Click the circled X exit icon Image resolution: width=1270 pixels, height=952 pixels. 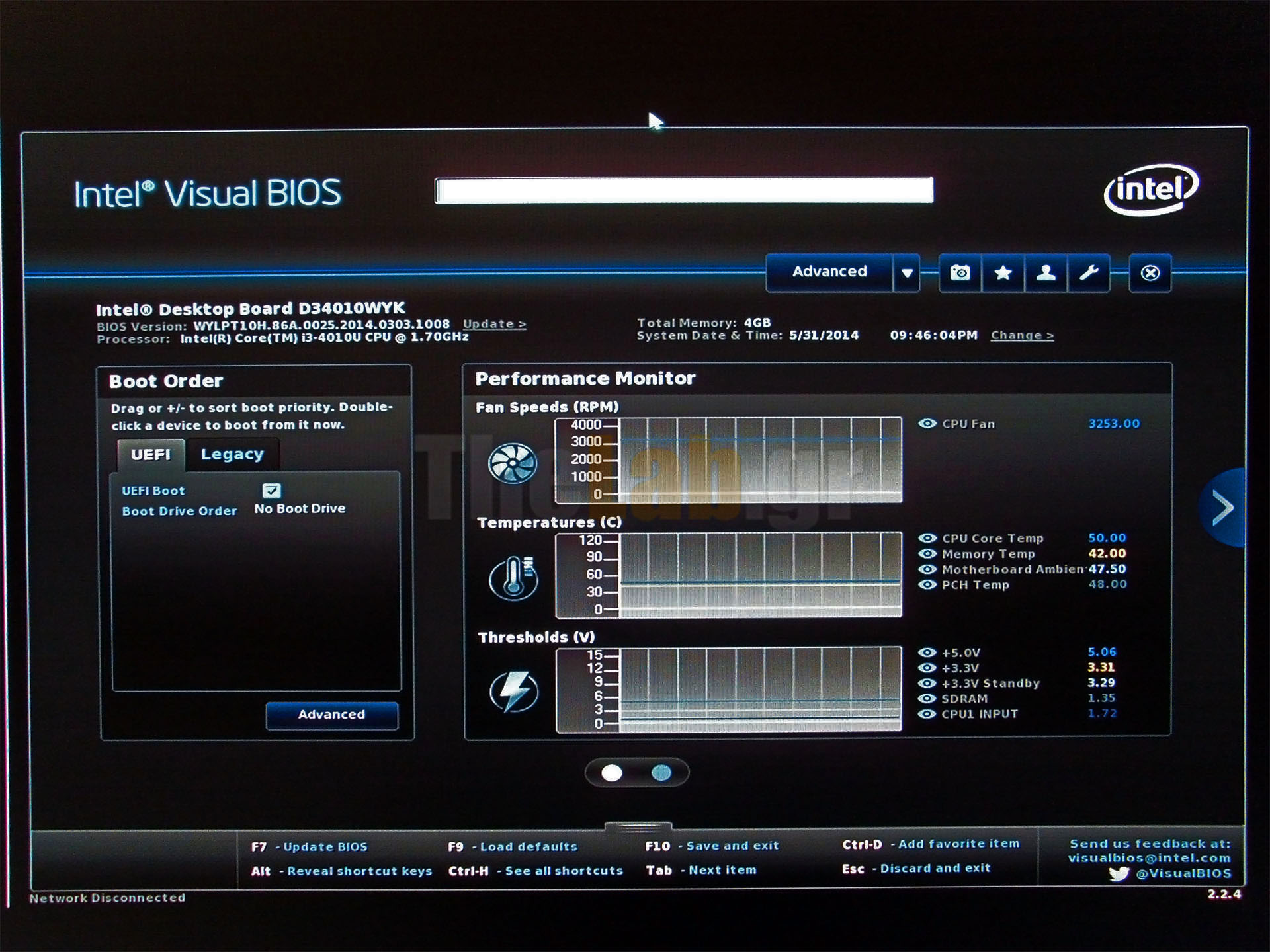pos(1150,272)
